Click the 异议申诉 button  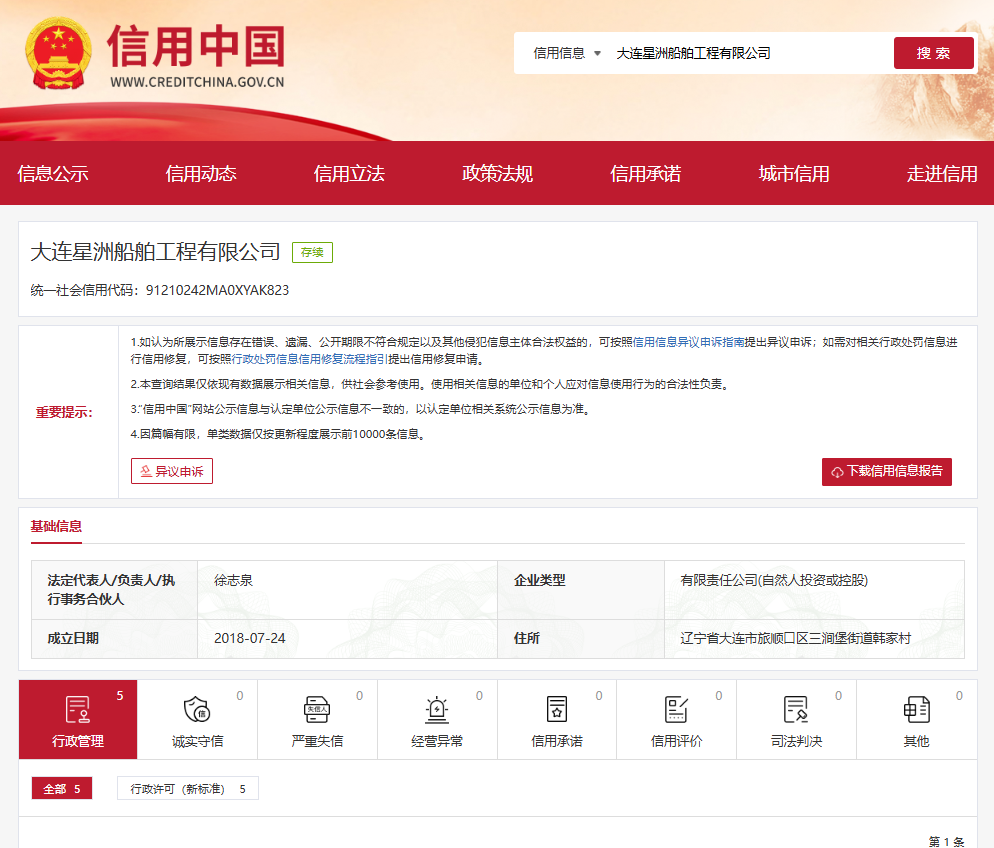click(x=172, y=471)
